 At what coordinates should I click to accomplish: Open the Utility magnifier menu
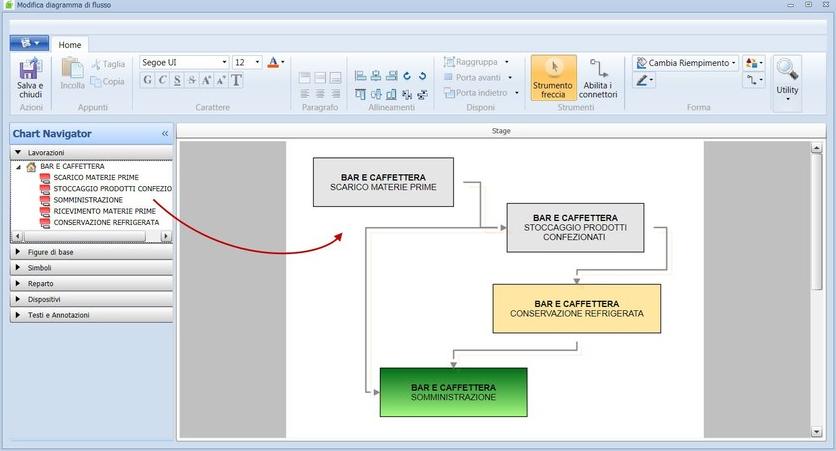787,79
